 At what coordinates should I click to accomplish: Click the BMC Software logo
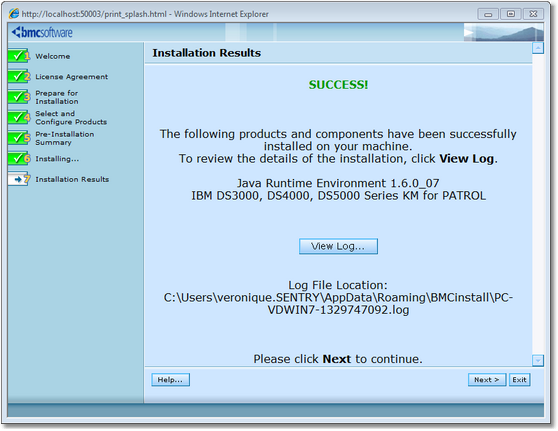coord(42,32)
